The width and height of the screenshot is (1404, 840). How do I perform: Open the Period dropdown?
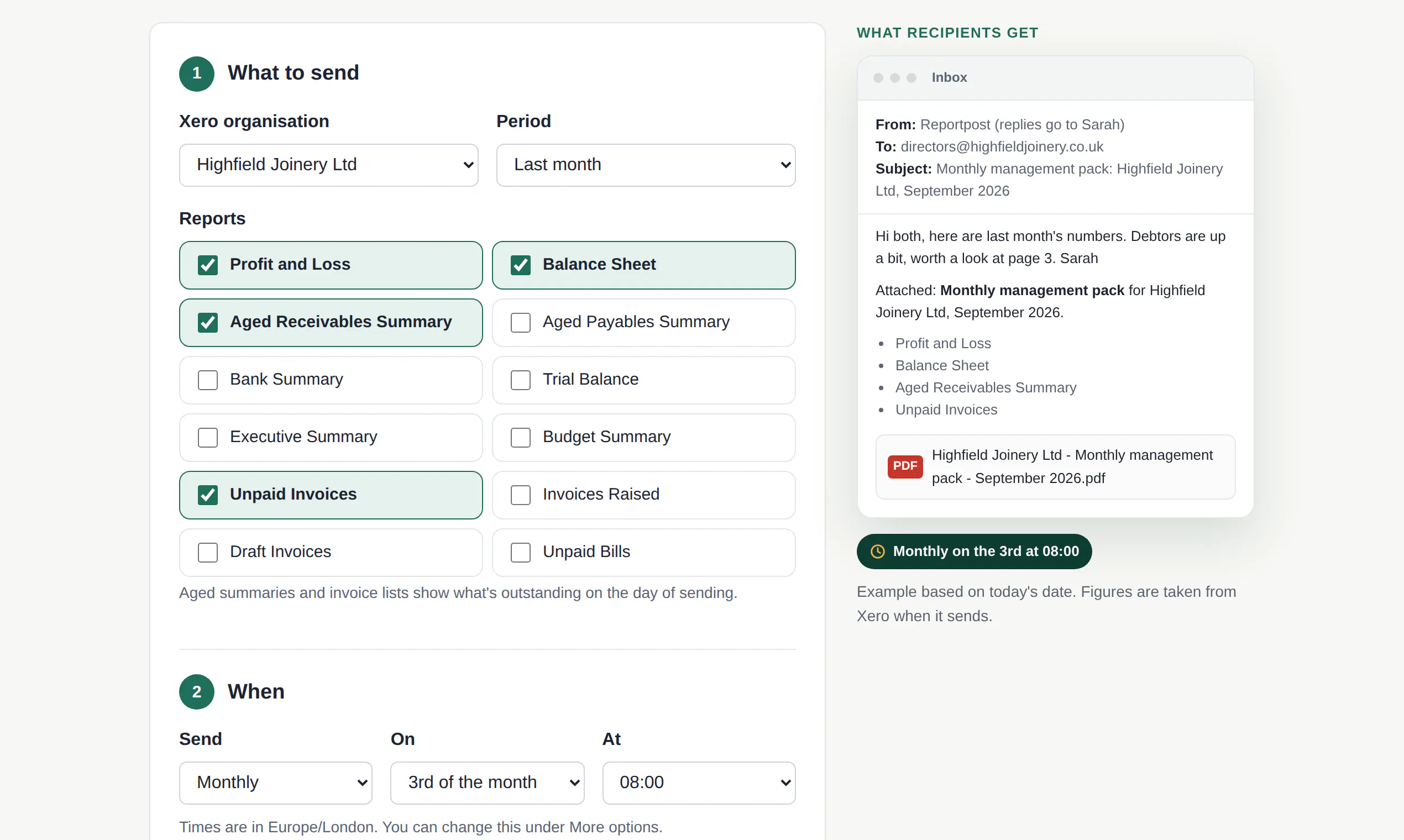click(x=646, y=165)
